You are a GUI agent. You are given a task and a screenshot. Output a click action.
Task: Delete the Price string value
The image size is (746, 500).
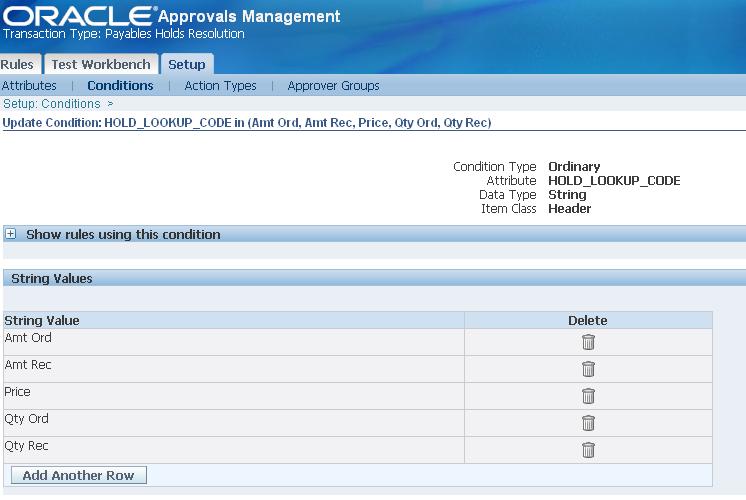[x=588, y=396]
